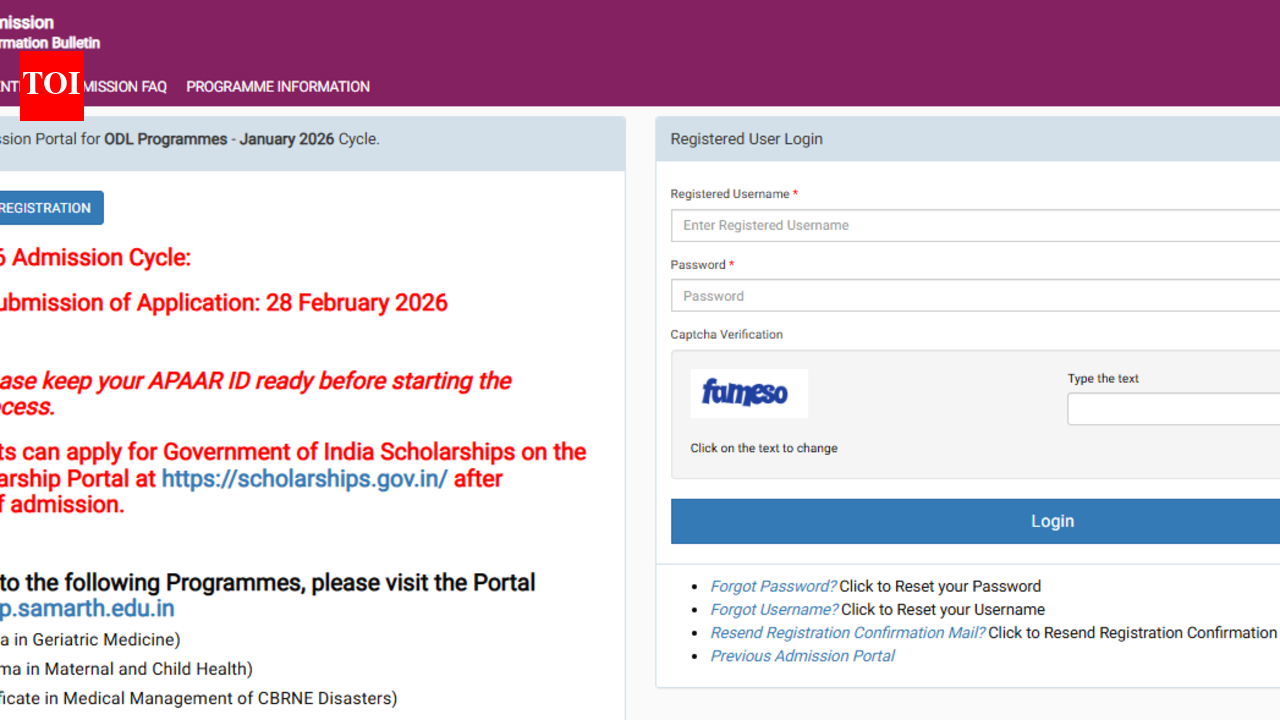
Task: Click the red required asterisk beside Password
Action: pos(729,264)
